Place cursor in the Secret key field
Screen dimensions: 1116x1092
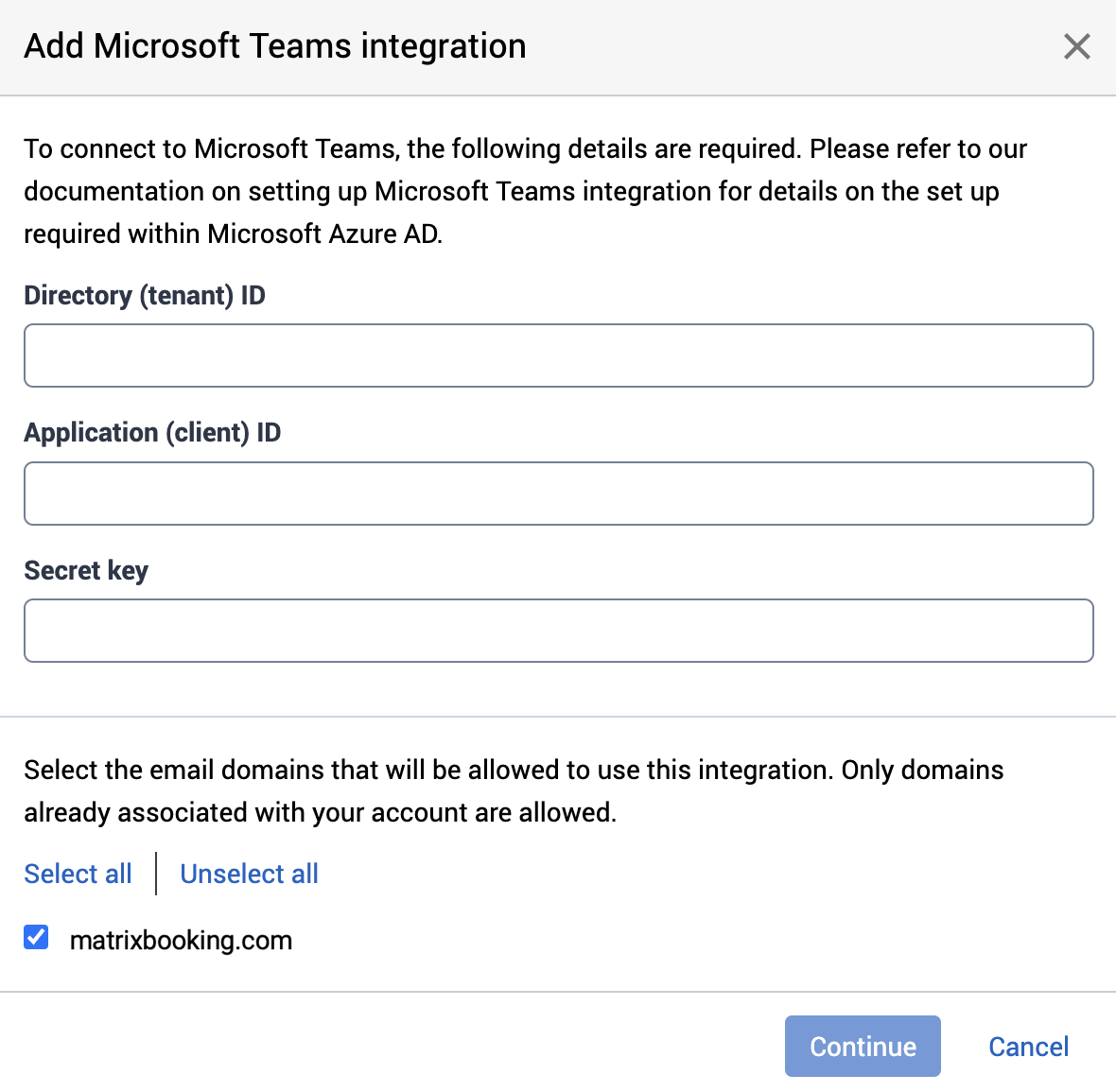point(558,630)
